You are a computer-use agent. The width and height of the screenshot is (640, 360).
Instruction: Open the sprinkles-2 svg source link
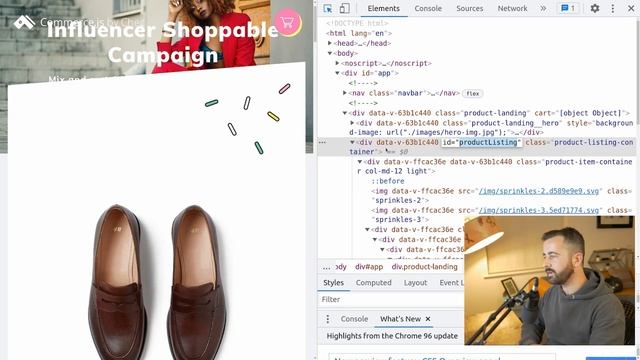point(539,191)
